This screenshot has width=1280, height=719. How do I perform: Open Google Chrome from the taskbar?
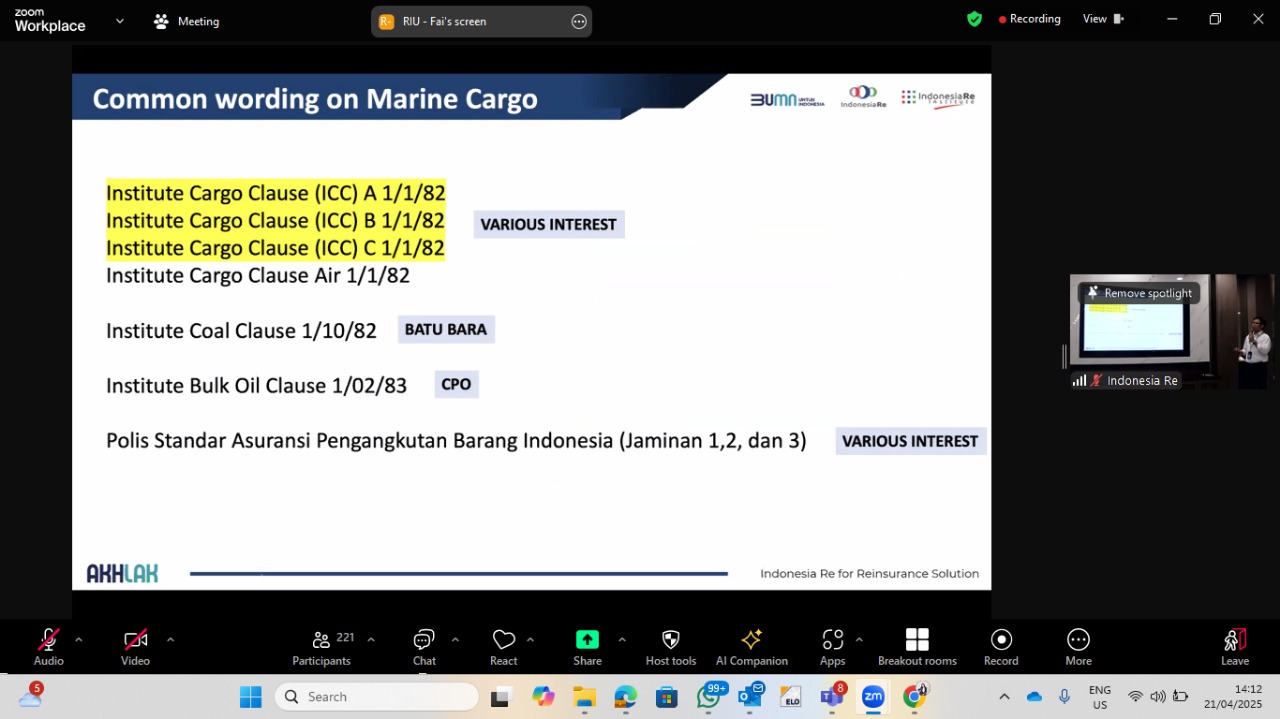914,697
